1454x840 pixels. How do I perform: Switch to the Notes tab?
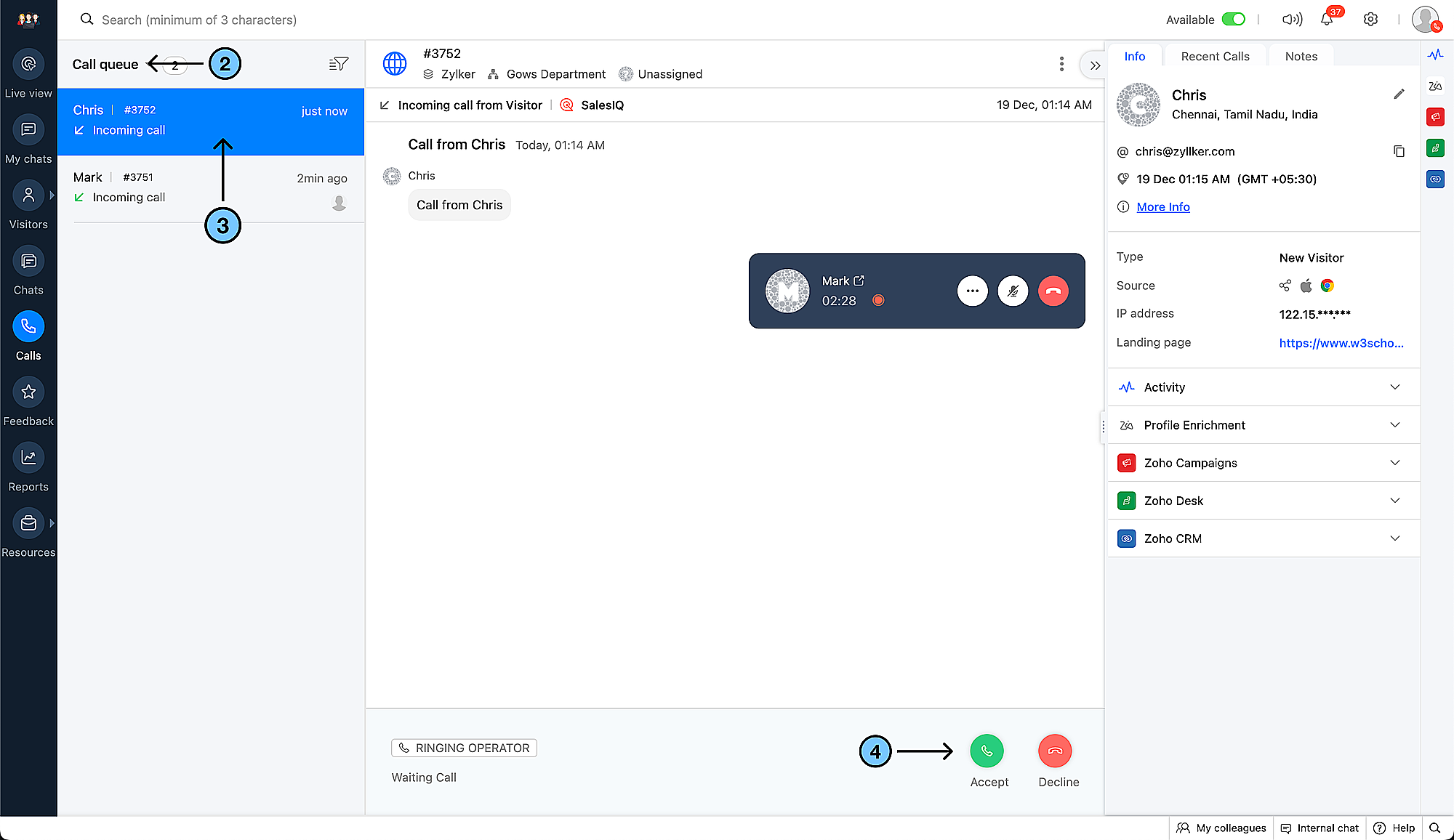(1301, 57)
